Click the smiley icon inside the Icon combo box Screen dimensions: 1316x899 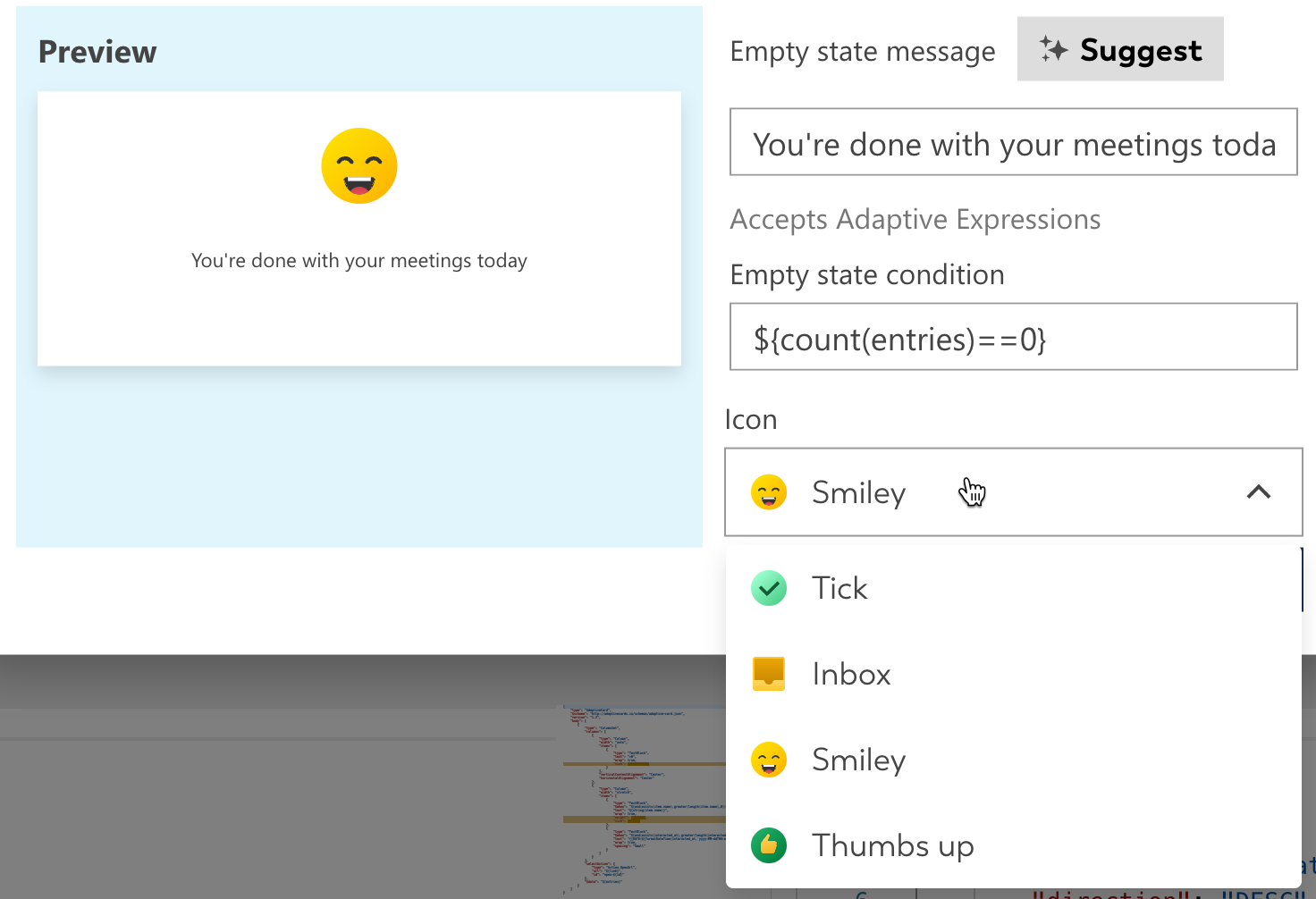coord(769,492)
